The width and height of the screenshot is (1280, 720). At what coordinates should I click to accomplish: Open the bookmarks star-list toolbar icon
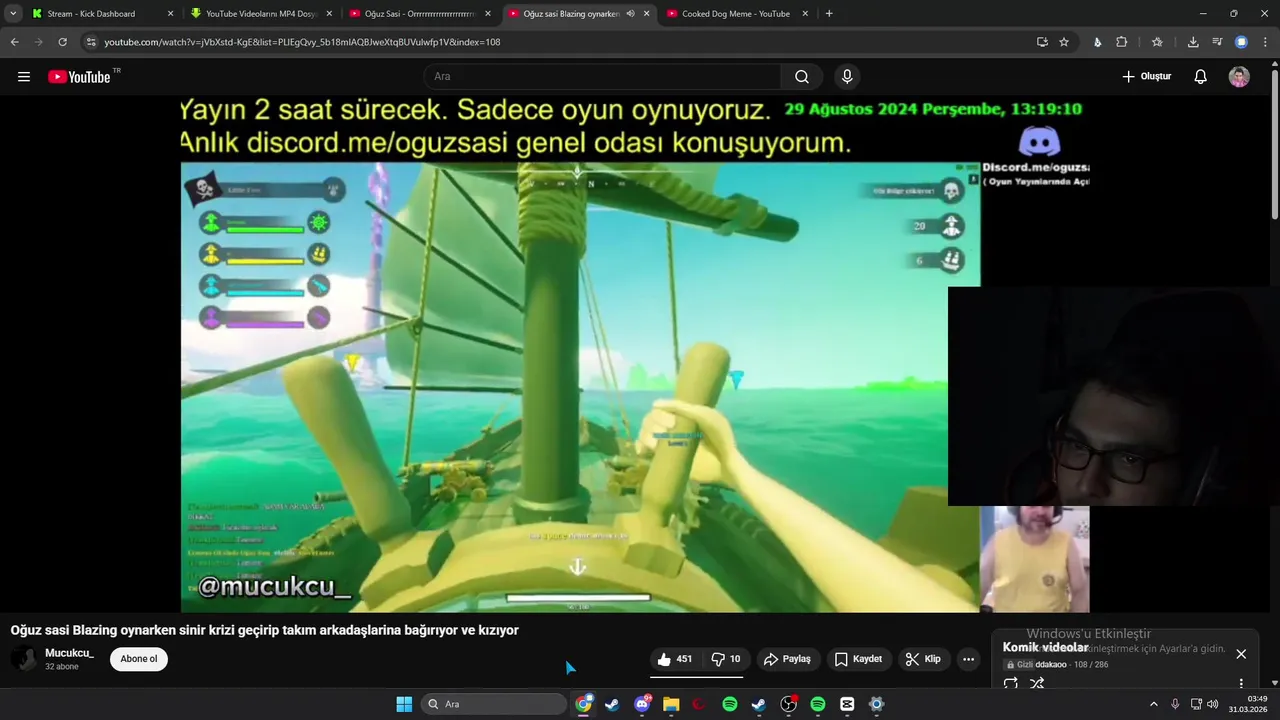(x=1157, y=42)
